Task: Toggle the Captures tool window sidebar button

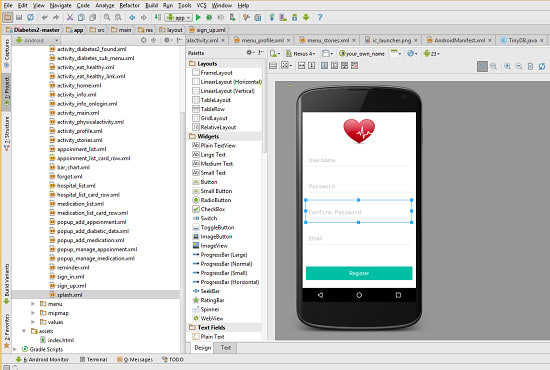Action: [x=6, y=53]
